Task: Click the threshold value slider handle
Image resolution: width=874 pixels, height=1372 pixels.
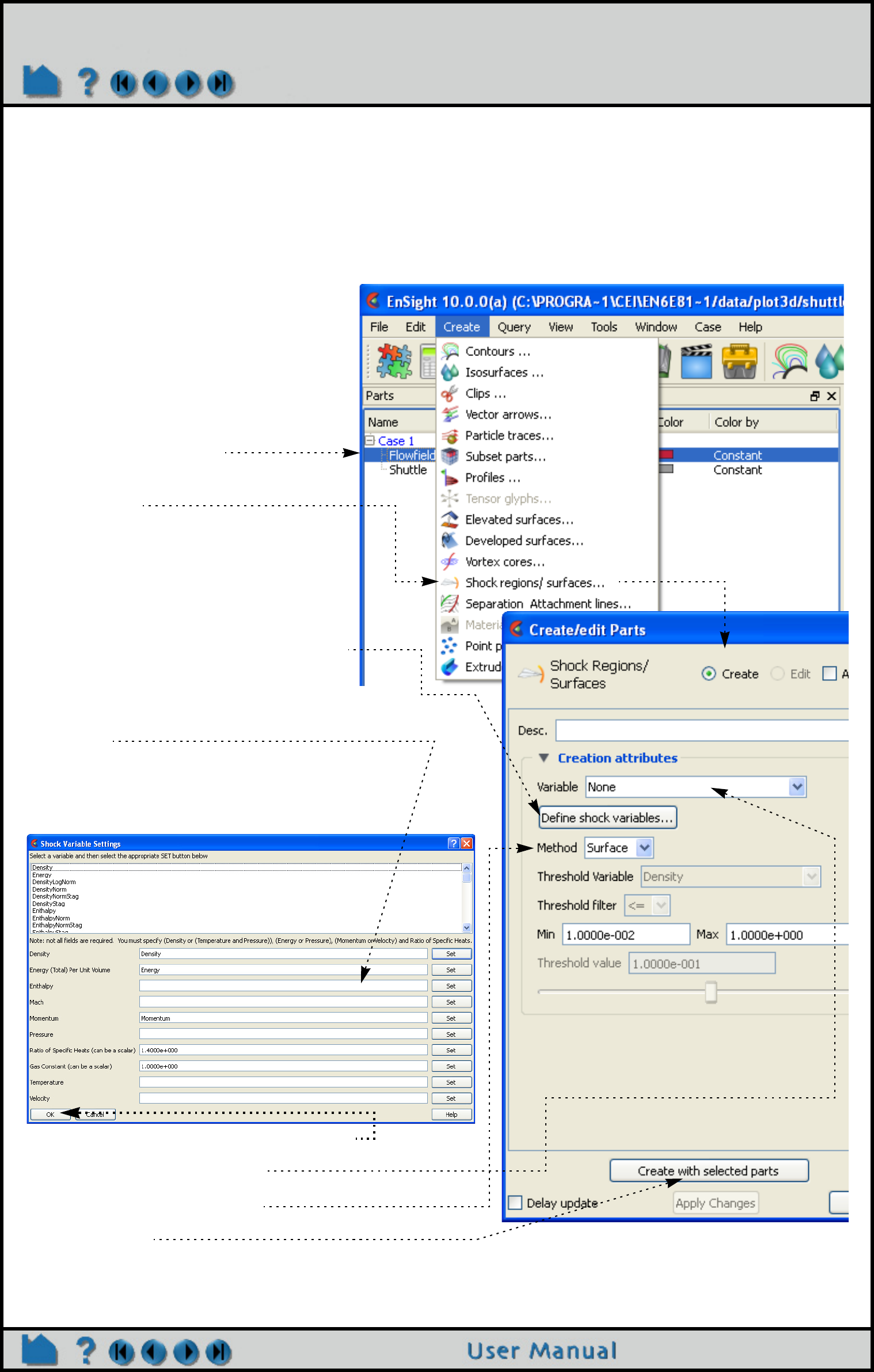Action: coord(711,992)
